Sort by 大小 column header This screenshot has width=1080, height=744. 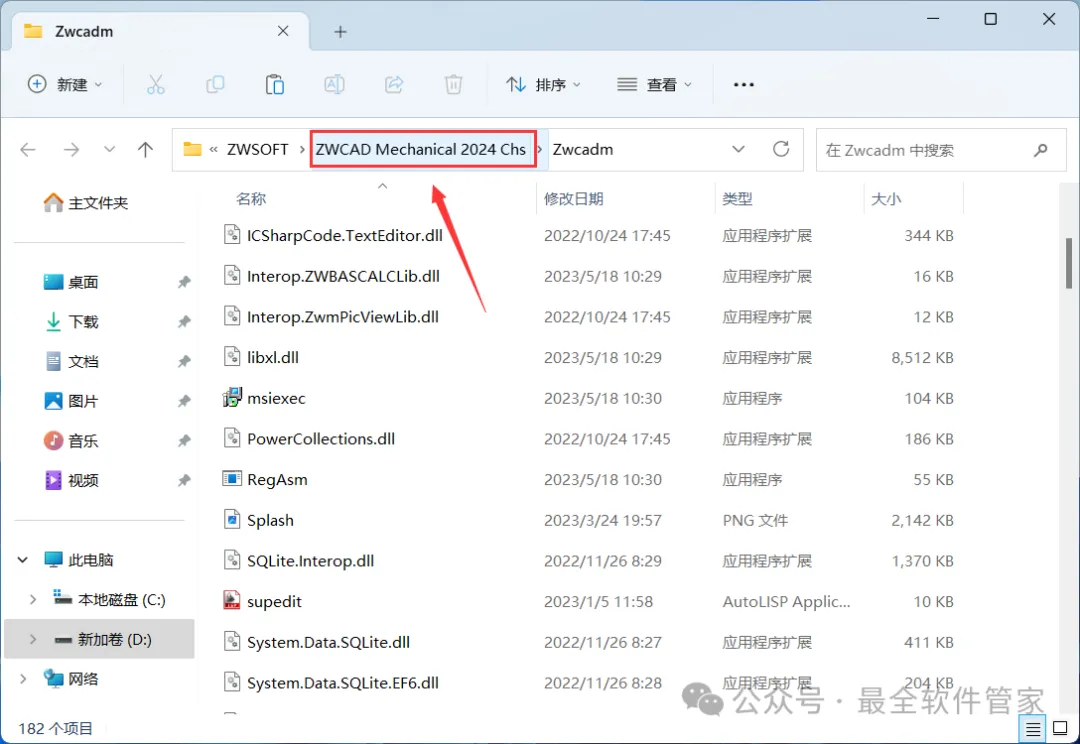coord(886,199)
